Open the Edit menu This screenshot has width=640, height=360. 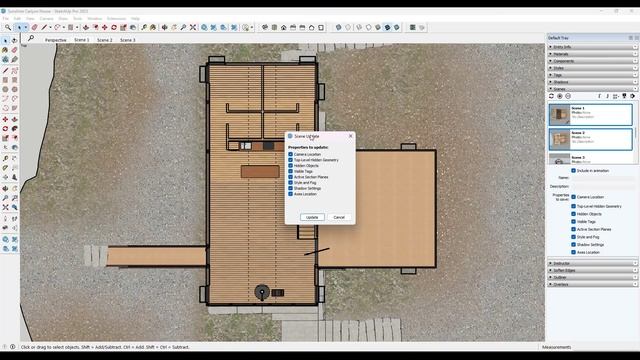pyautogui.click(x=17, y=18)
